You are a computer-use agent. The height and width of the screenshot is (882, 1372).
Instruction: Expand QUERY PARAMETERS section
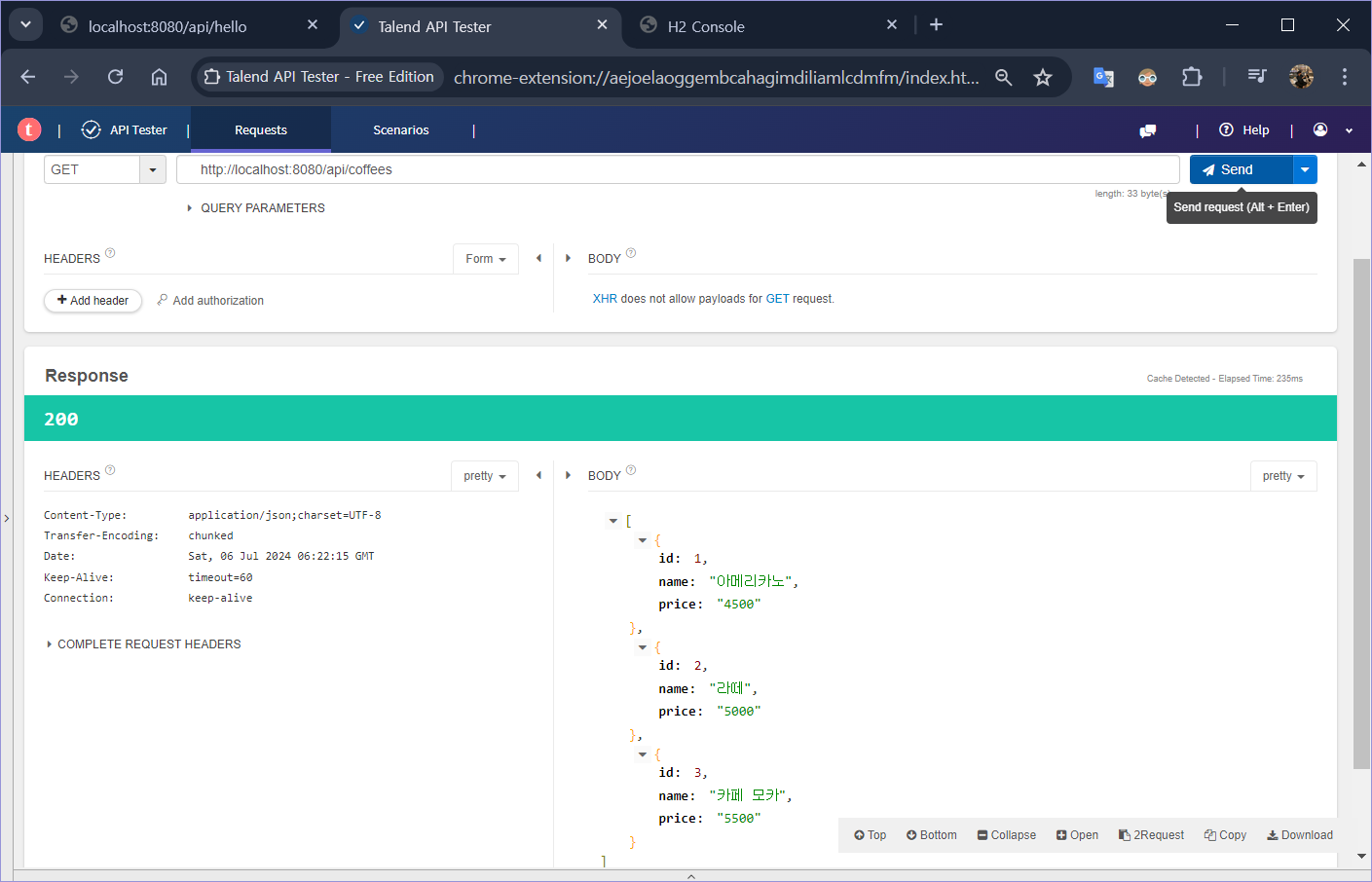(256, 208)
